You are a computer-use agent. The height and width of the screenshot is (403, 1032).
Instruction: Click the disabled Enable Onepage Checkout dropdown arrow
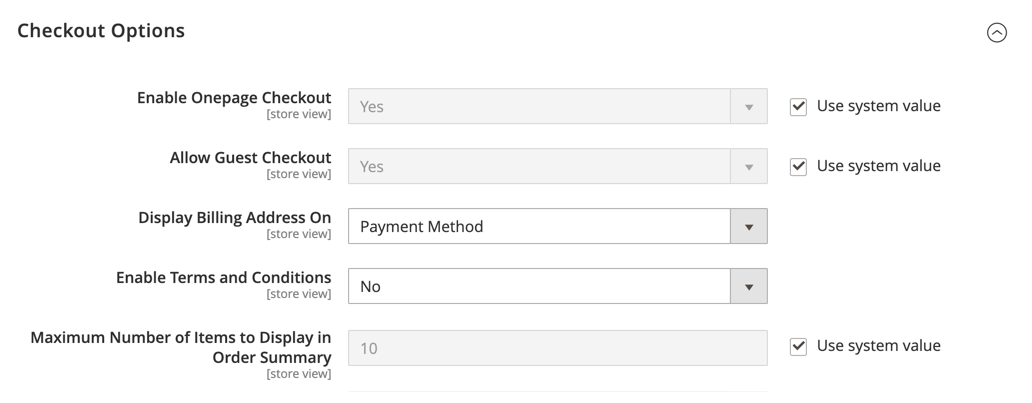coord(748,107)
